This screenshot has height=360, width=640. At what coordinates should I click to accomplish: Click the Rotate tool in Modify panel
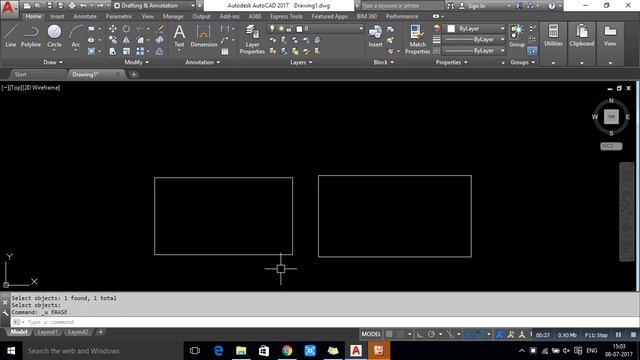(127, 29)
